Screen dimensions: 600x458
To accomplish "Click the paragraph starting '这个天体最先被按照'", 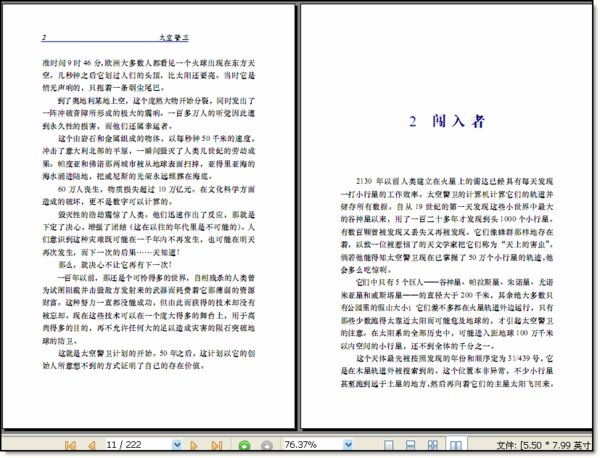I will tap(447, 371).
